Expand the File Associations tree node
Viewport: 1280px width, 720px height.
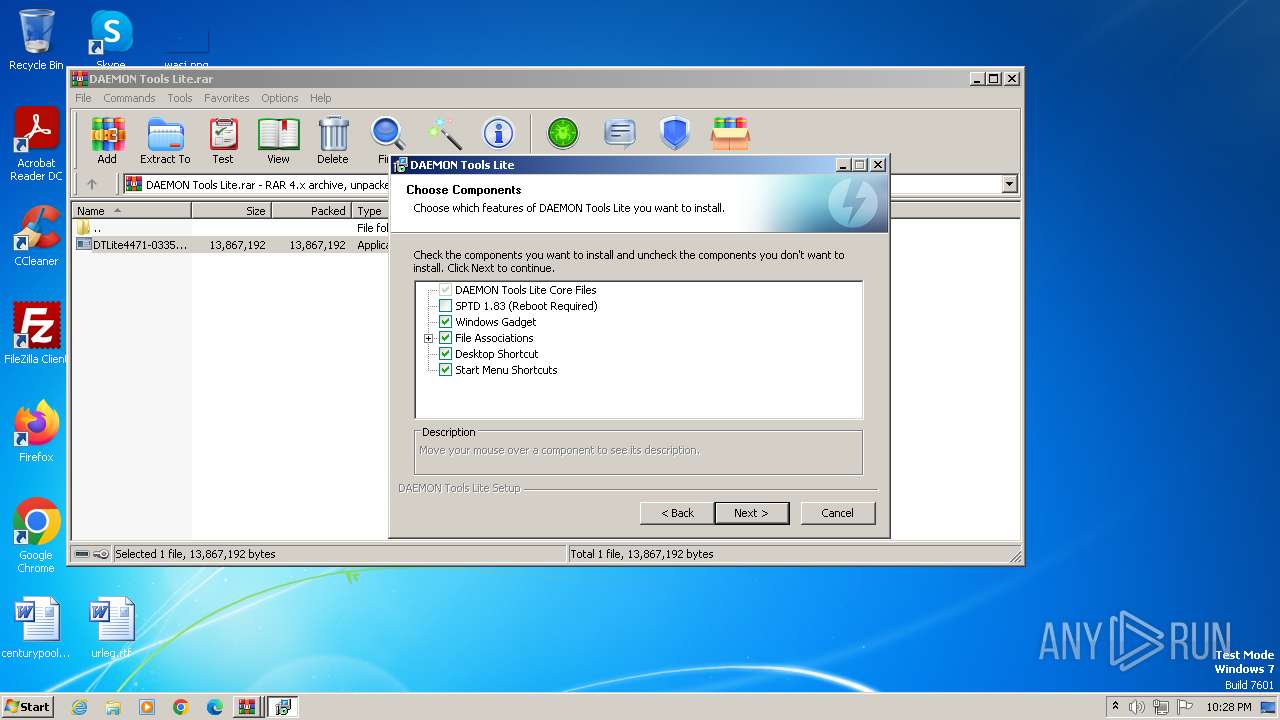pos(429,338)
